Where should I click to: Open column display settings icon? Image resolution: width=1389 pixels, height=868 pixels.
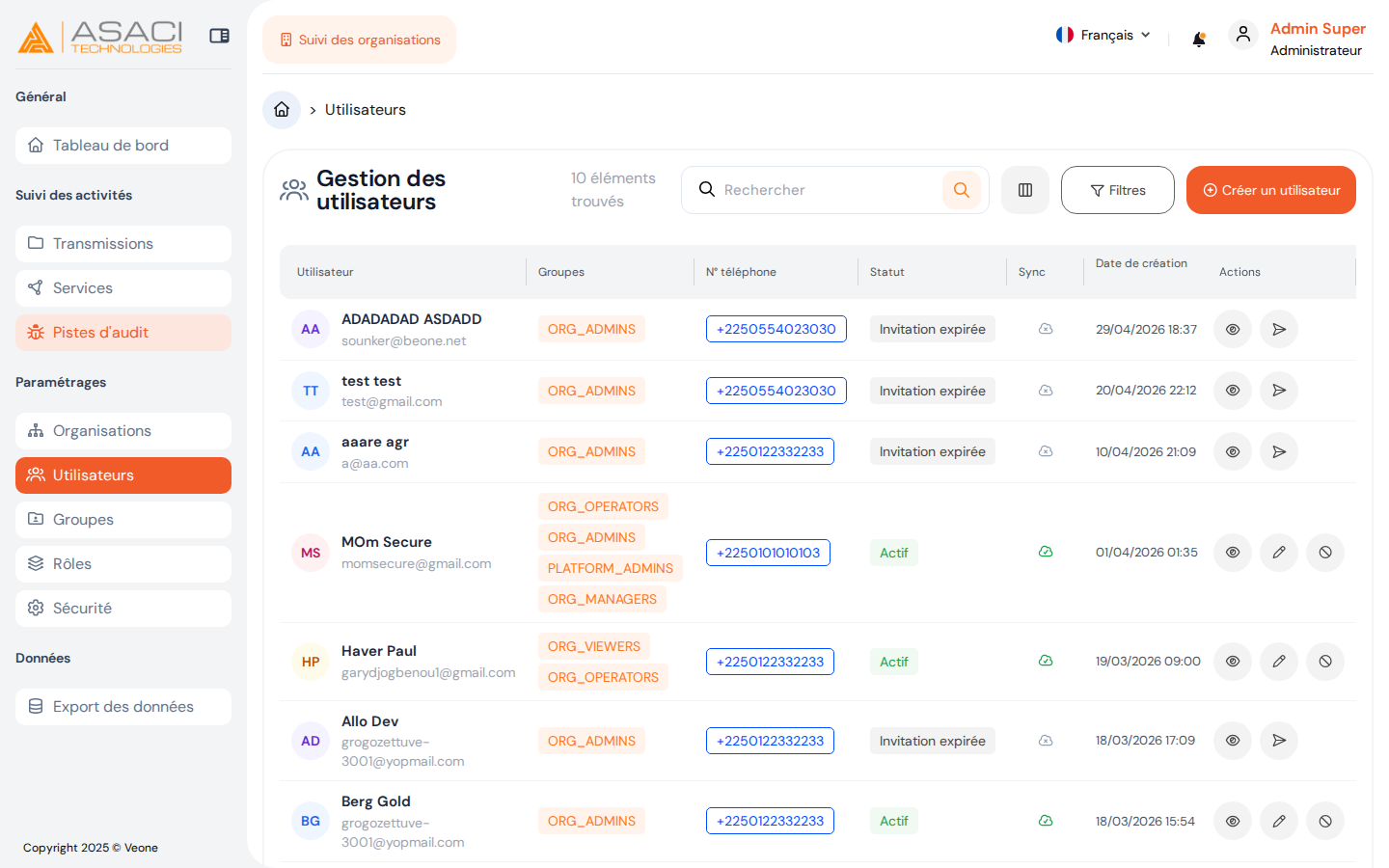tap(1025, 190)
